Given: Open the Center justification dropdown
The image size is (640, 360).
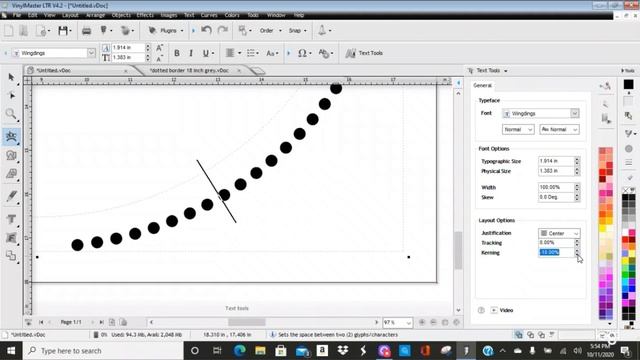Looking at the screenshot, I should [x=559, y=233].
